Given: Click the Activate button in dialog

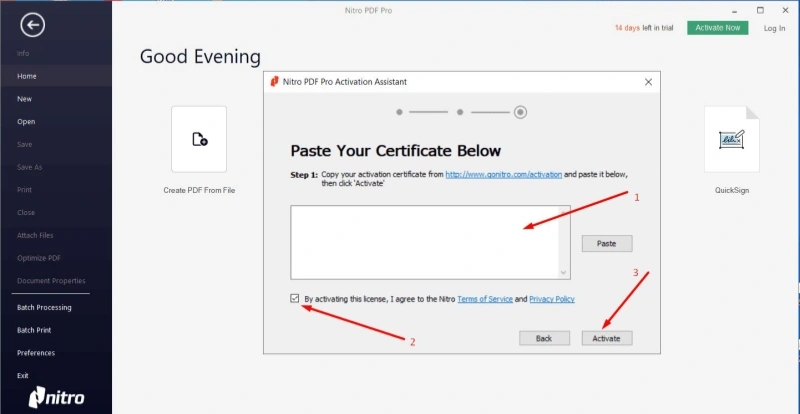Looking at the screenshot, I should [606, 338].
